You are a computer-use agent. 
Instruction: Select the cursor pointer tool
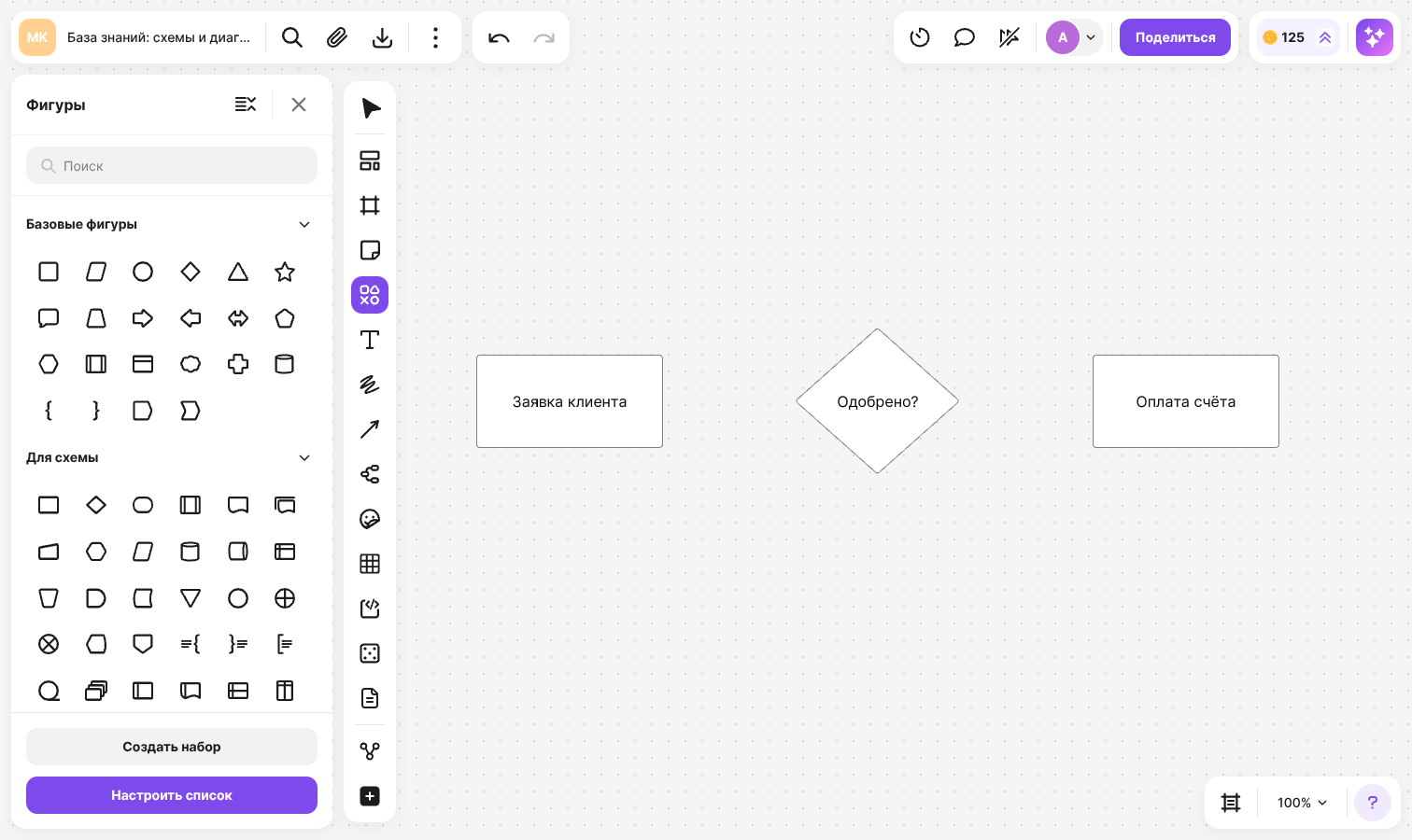pyautogui.click(x=371, y=108)
